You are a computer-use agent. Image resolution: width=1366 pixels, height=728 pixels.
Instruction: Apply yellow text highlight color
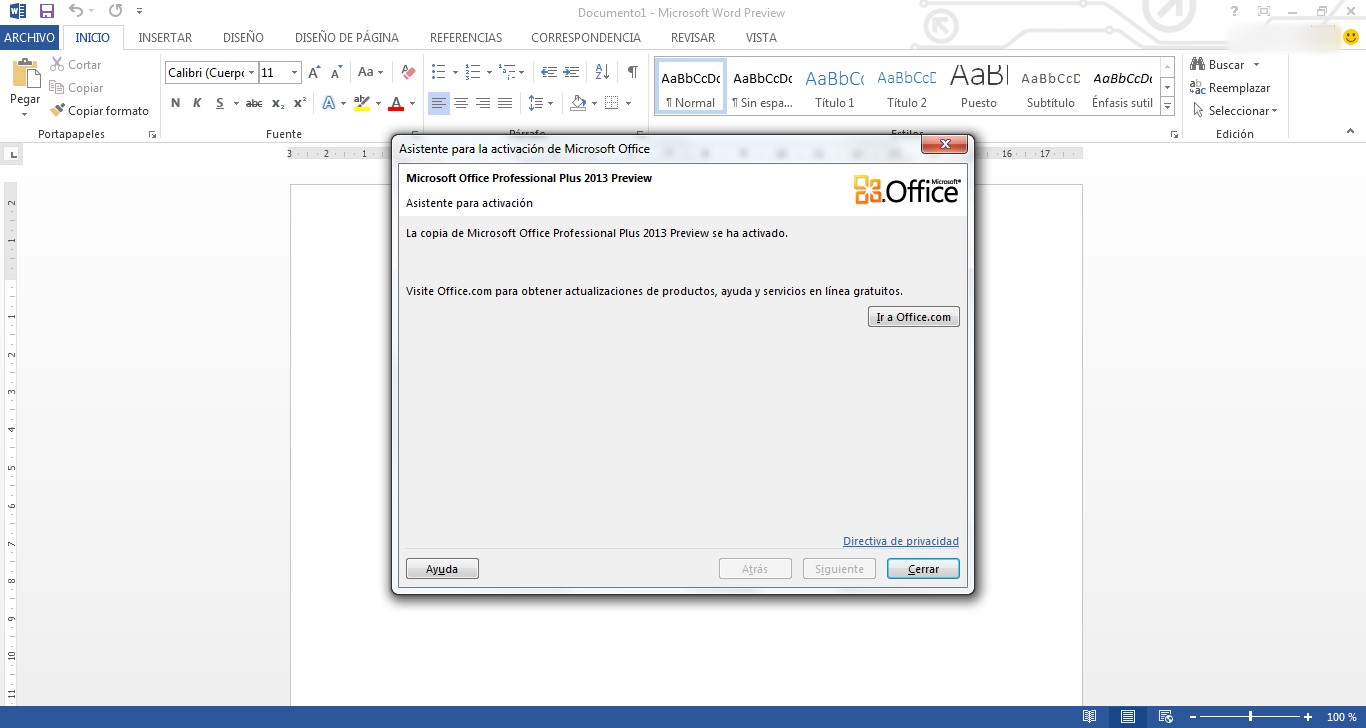[362, 103]
